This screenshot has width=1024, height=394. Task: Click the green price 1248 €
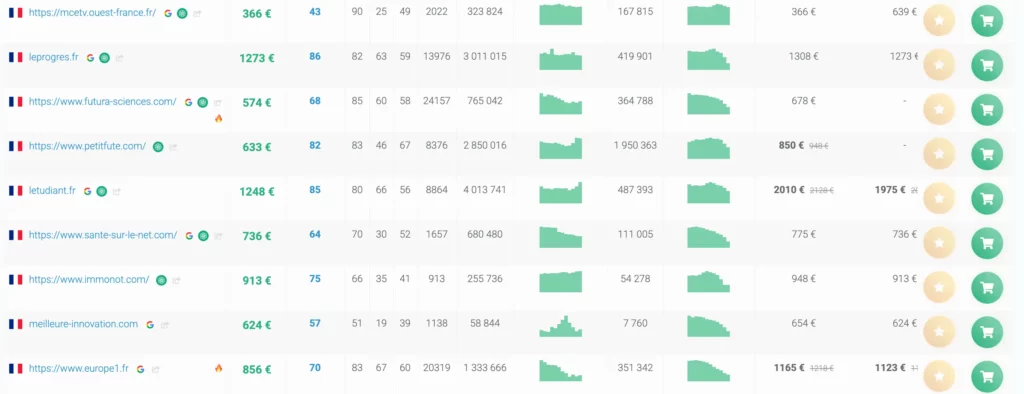(257, 191)
